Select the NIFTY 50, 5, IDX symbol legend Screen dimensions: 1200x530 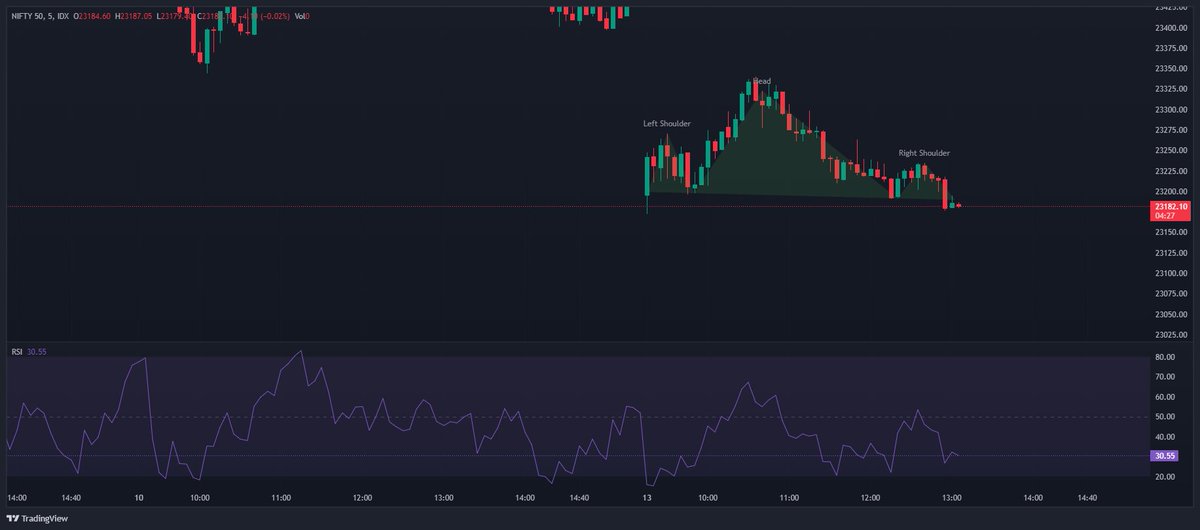[41, 17]
